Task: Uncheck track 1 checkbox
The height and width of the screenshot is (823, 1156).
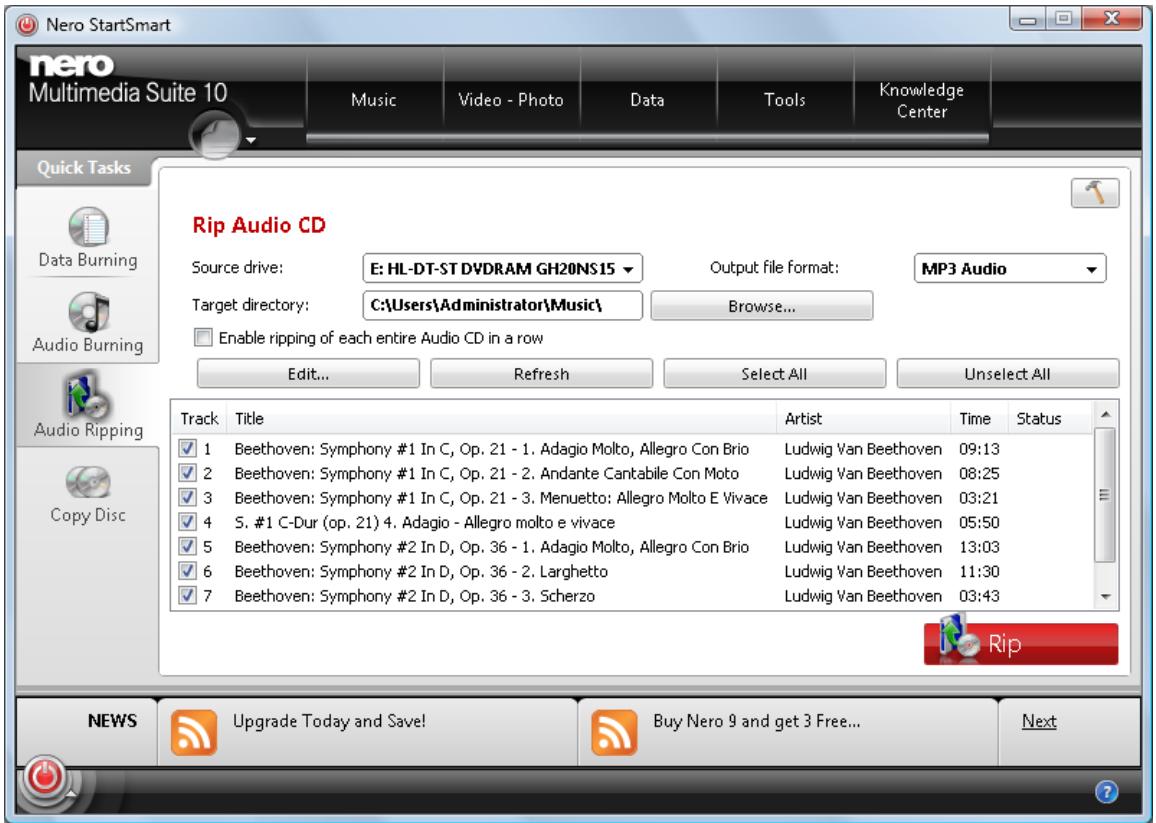Action: [188, 448]
